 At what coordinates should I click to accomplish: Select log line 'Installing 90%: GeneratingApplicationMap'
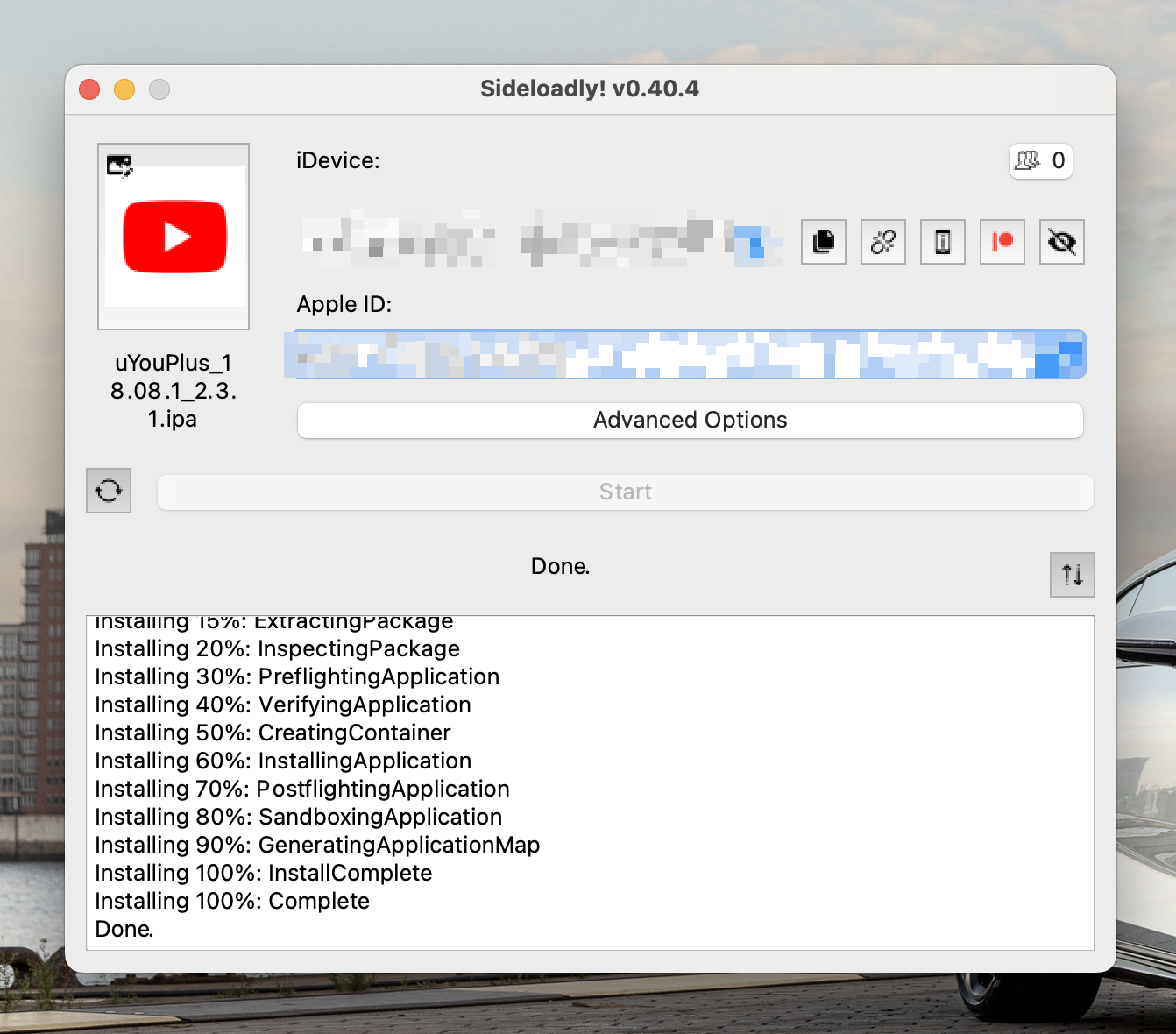tap(317, 845)
